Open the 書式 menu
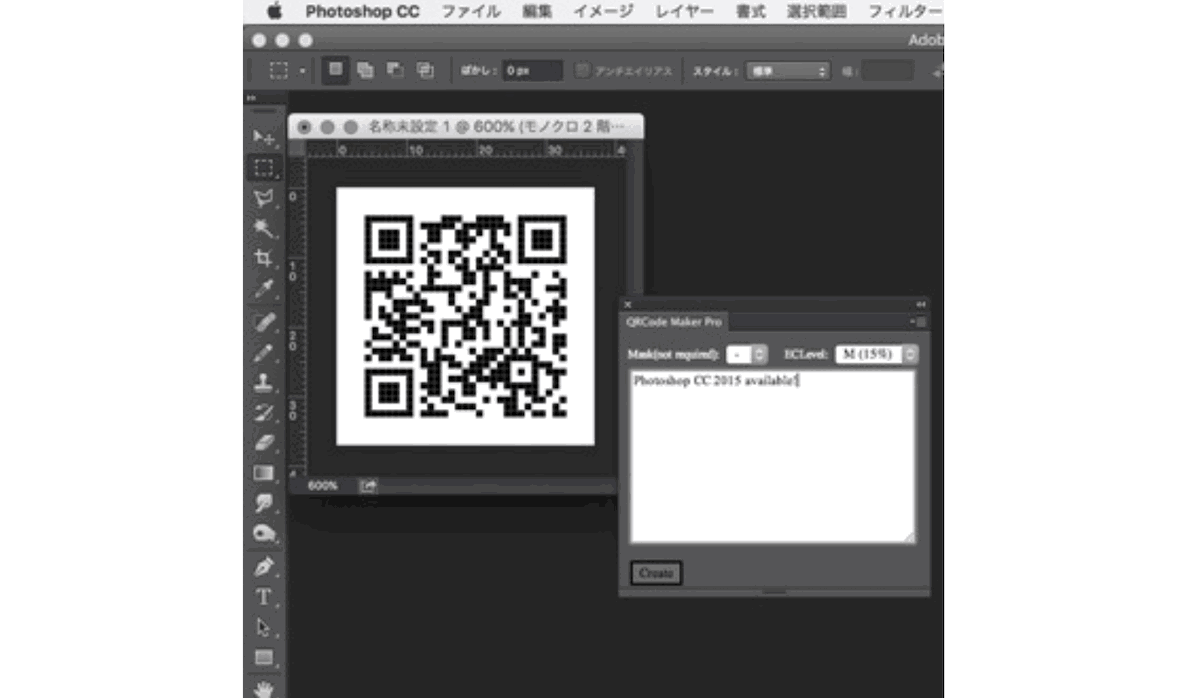Screen dimensions: 1200x698 [750, 12]
